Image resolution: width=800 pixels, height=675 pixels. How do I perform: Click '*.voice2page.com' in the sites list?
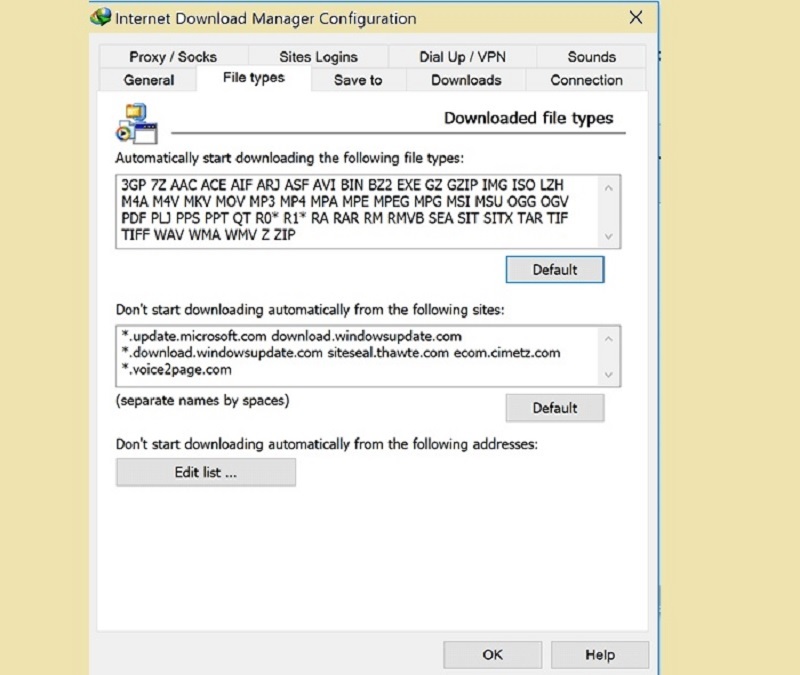pyautogui.click(x=177, y=369)
